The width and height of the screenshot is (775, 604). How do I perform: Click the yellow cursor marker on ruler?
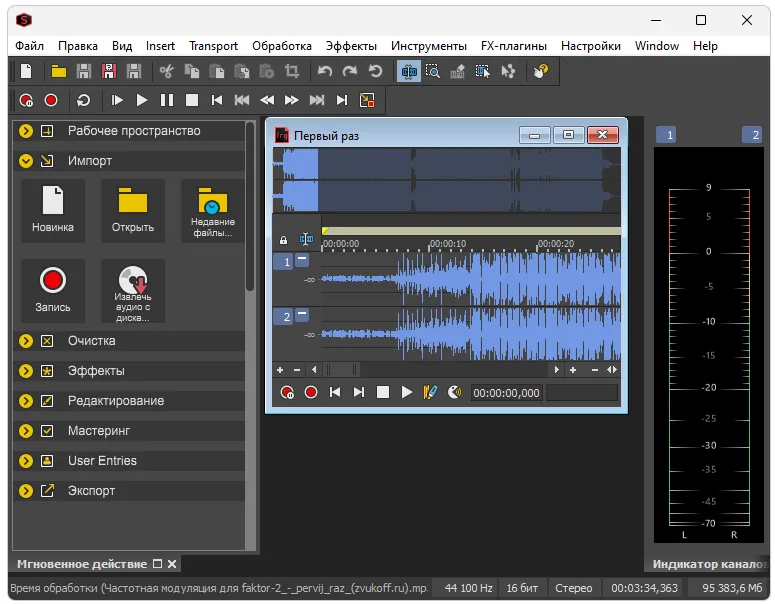pos(325,231)
